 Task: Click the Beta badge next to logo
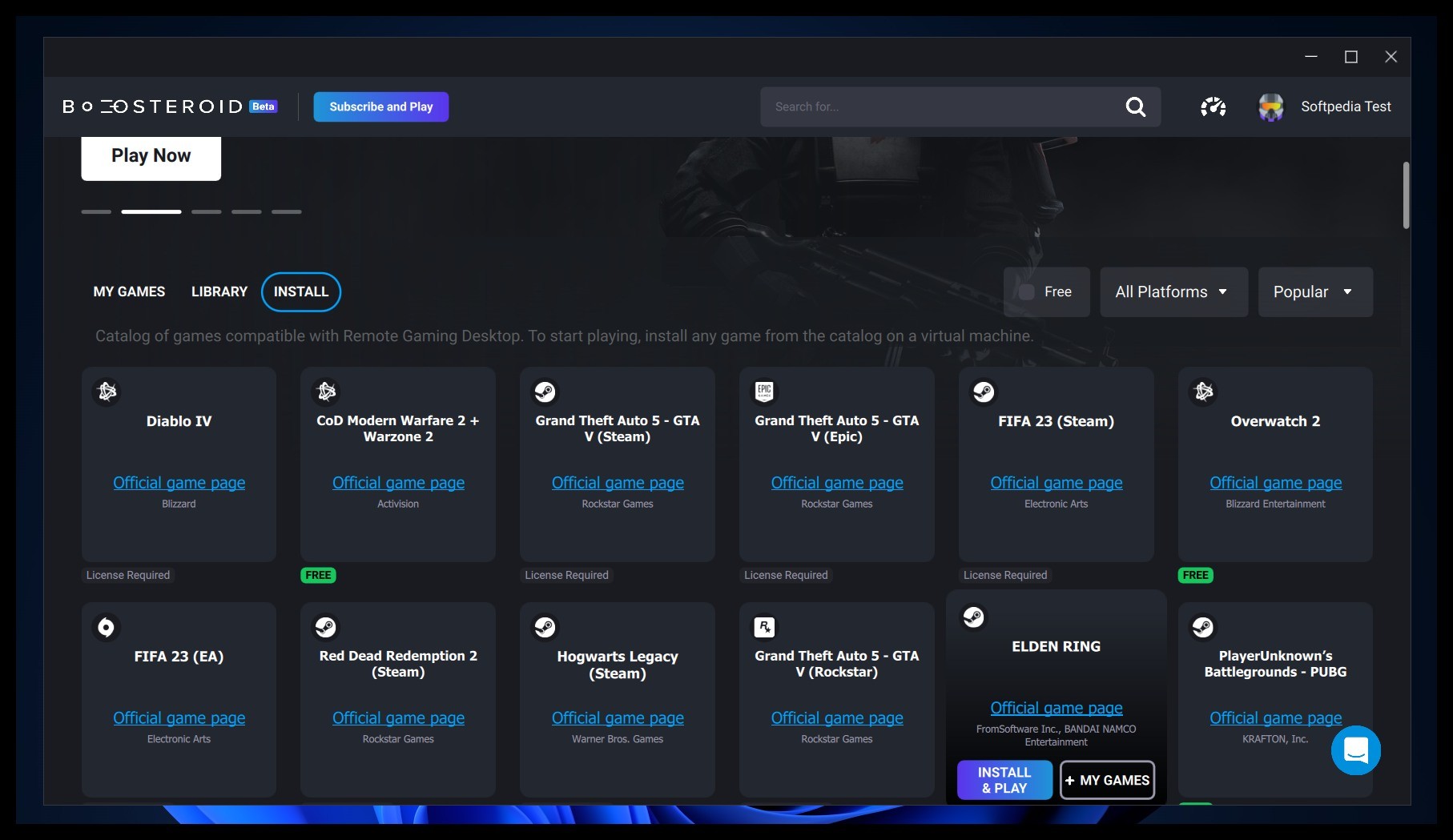click(x=264, y=107)
